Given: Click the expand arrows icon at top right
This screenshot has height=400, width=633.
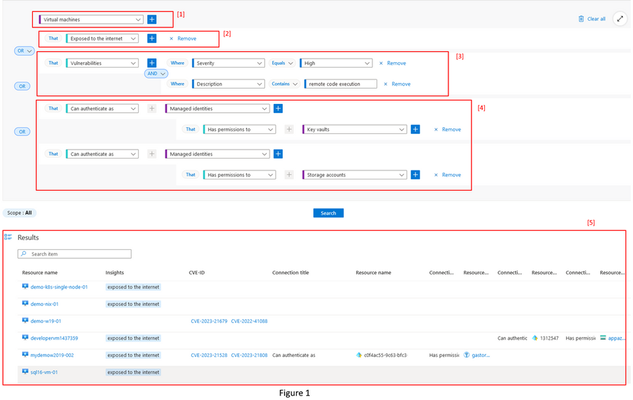Looking at the screenshot, I should point(620,19).
